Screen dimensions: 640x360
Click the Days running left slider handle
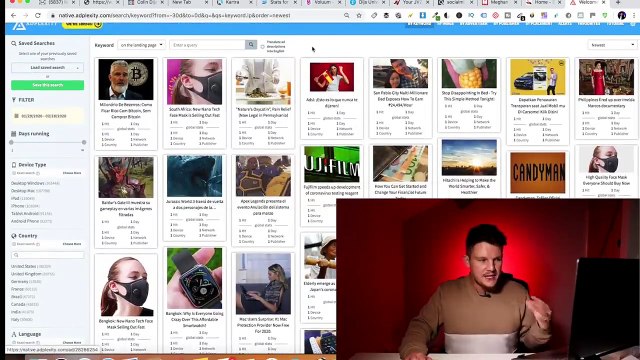tap(11, 142)
